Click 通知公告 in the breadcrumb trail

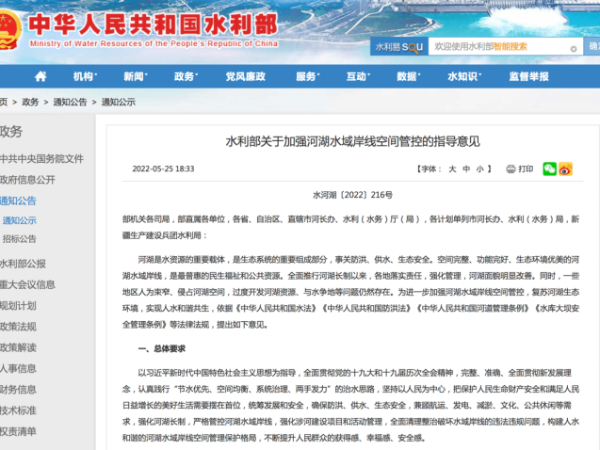[70, 102]
